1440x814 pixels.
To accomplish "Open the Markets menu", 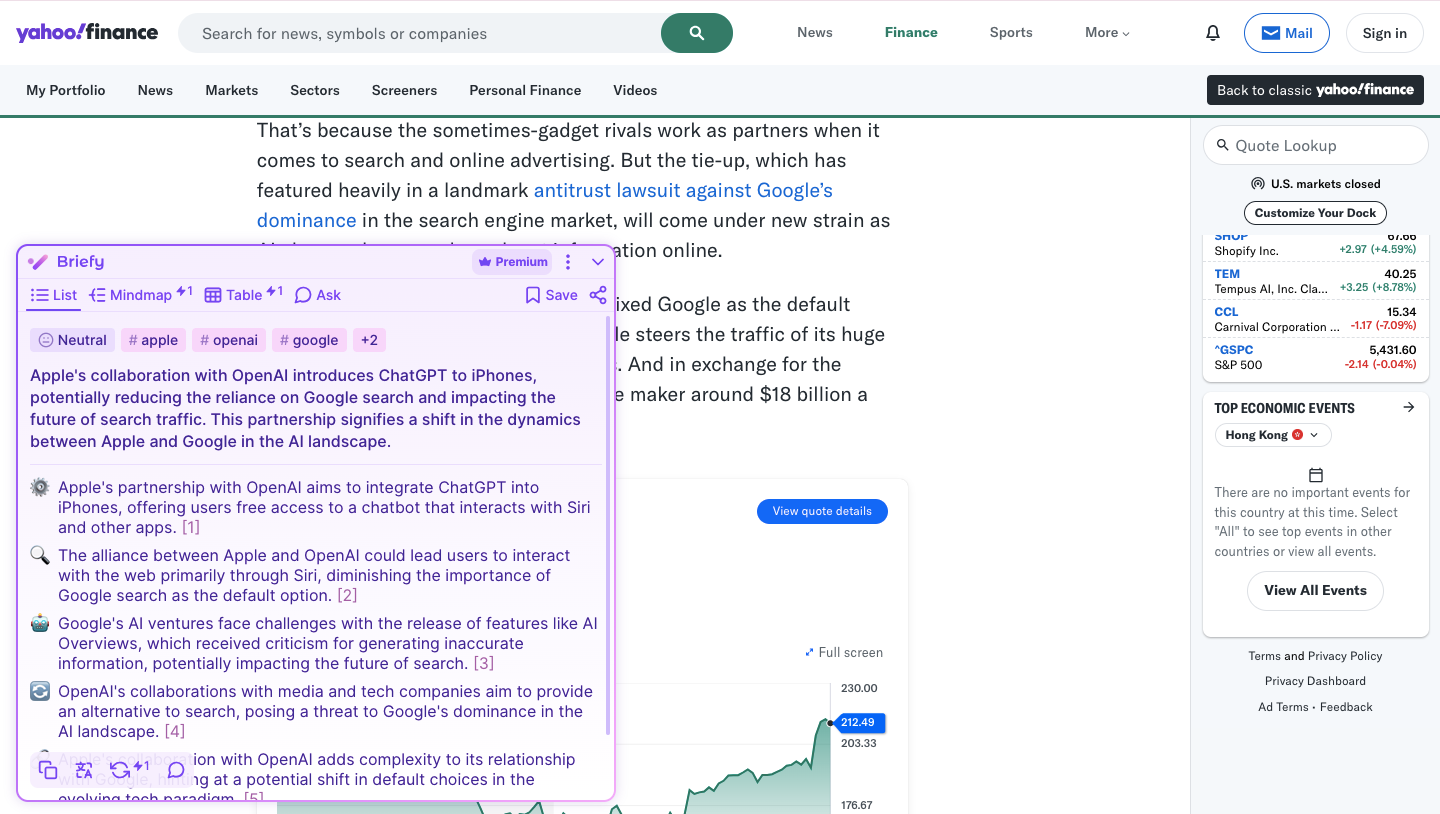I will pyautogui.click(x=232, y=90).
